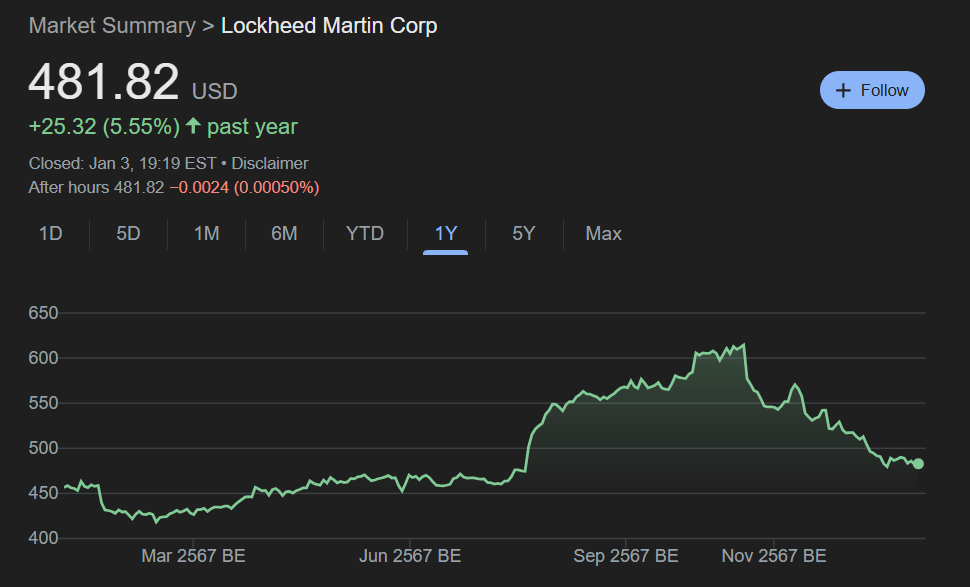Choose the 1M chart range

click(207, 234)
